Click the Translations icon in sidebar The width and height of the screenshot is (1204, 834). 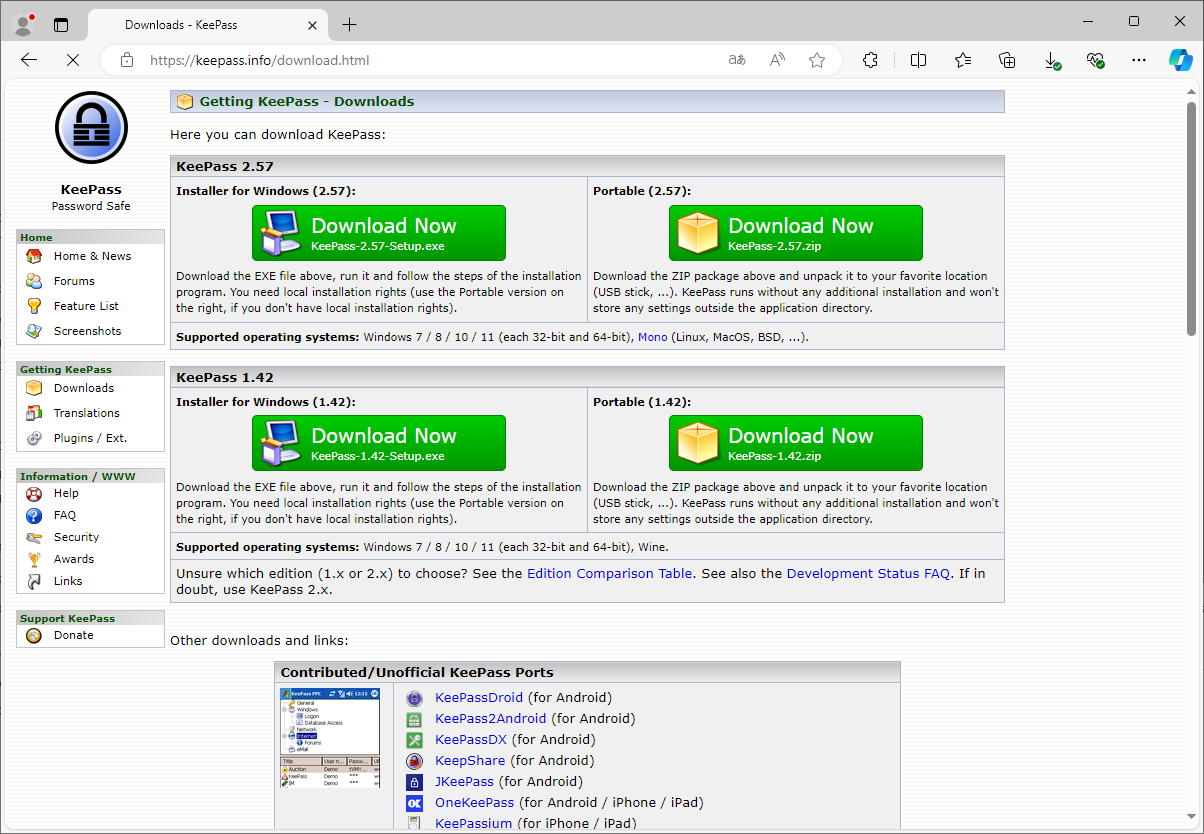34,413
